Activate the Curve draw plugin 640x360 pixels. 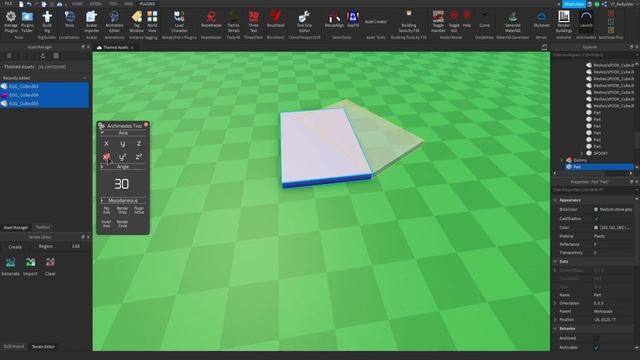(x=484, y=20)
